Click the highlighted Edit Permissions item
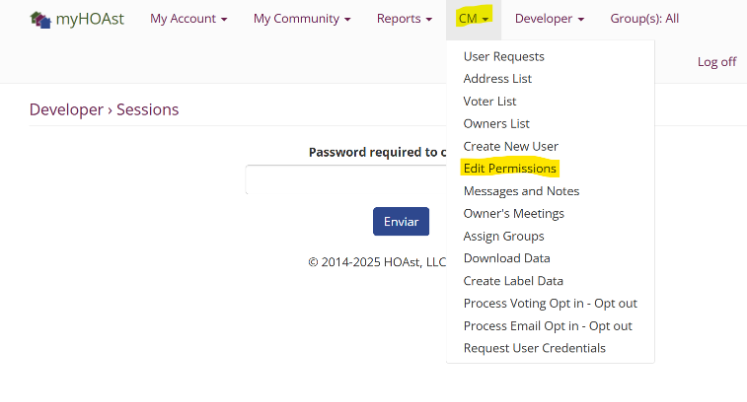This screenshot has height=402, width=747. pyautogui.click(x=510, y=168)
